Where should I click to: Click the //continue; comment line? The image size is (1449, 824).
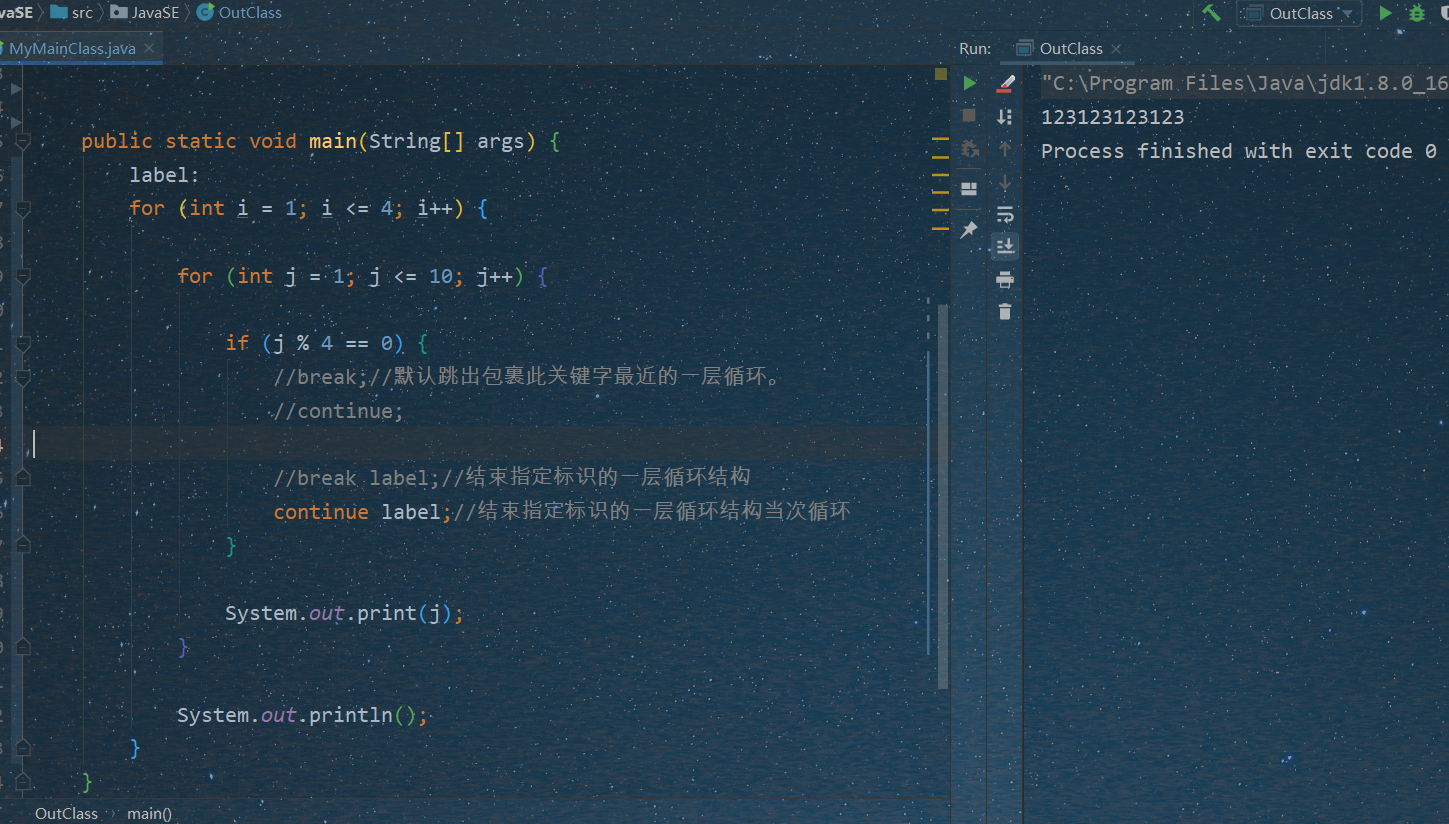(x=338, y=411)
